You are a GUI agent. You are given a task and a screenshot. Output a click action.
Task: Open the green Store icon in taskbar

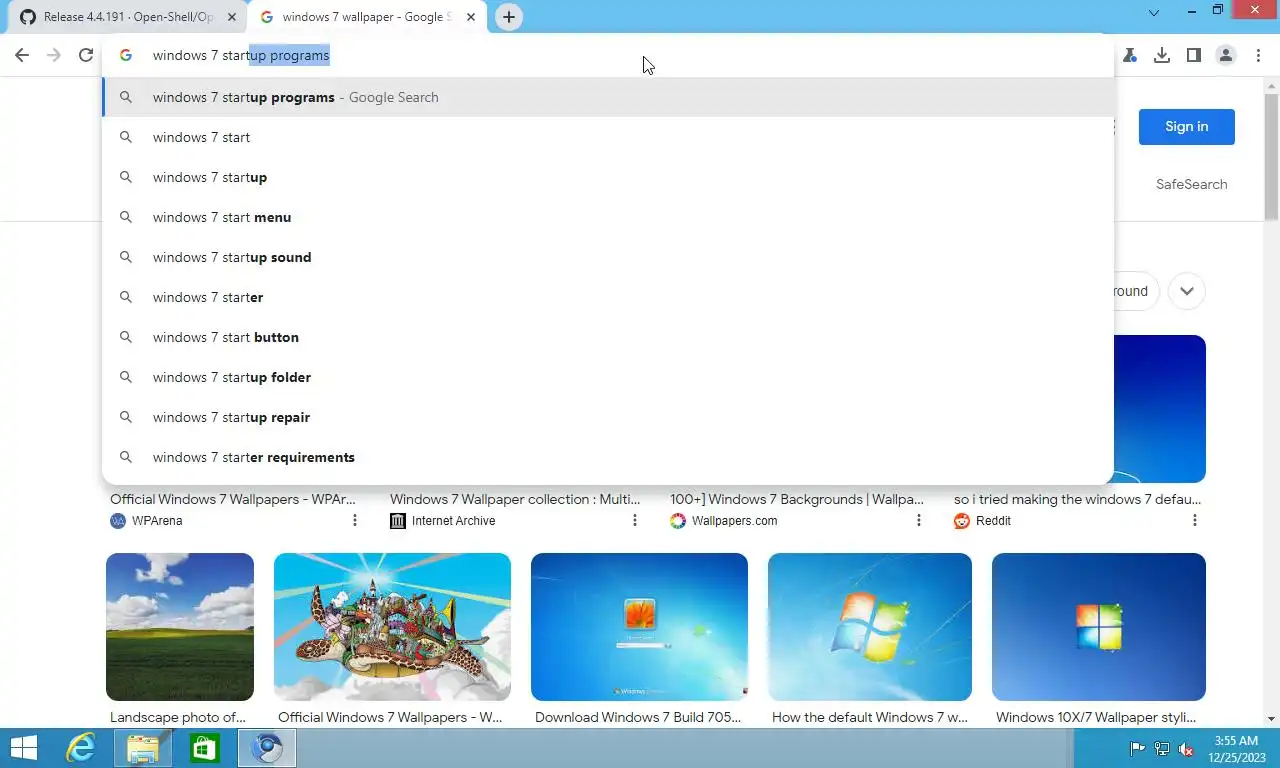(x=204, y=748)
